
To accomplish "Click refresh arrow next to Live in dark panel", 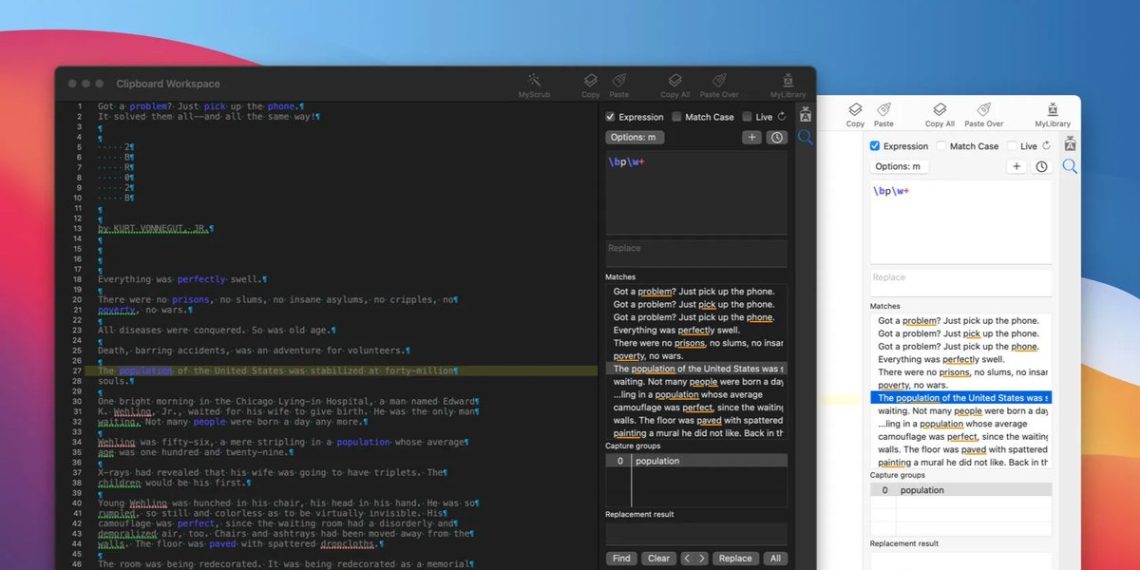I will (782, 117).
